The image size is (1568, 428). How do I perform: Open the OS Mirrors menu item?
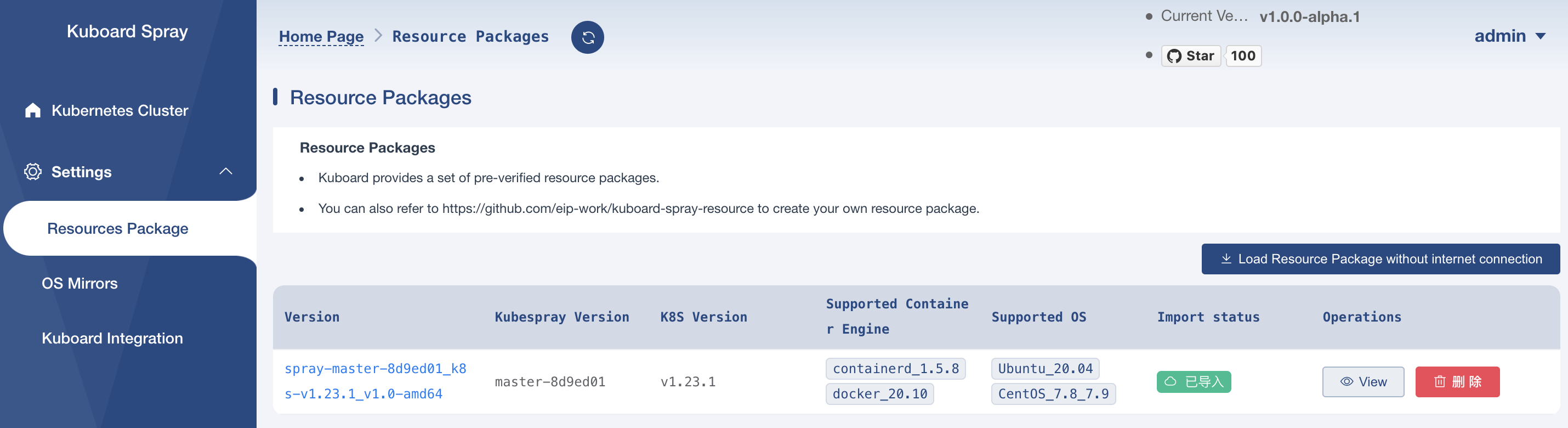tap(79, 283)
